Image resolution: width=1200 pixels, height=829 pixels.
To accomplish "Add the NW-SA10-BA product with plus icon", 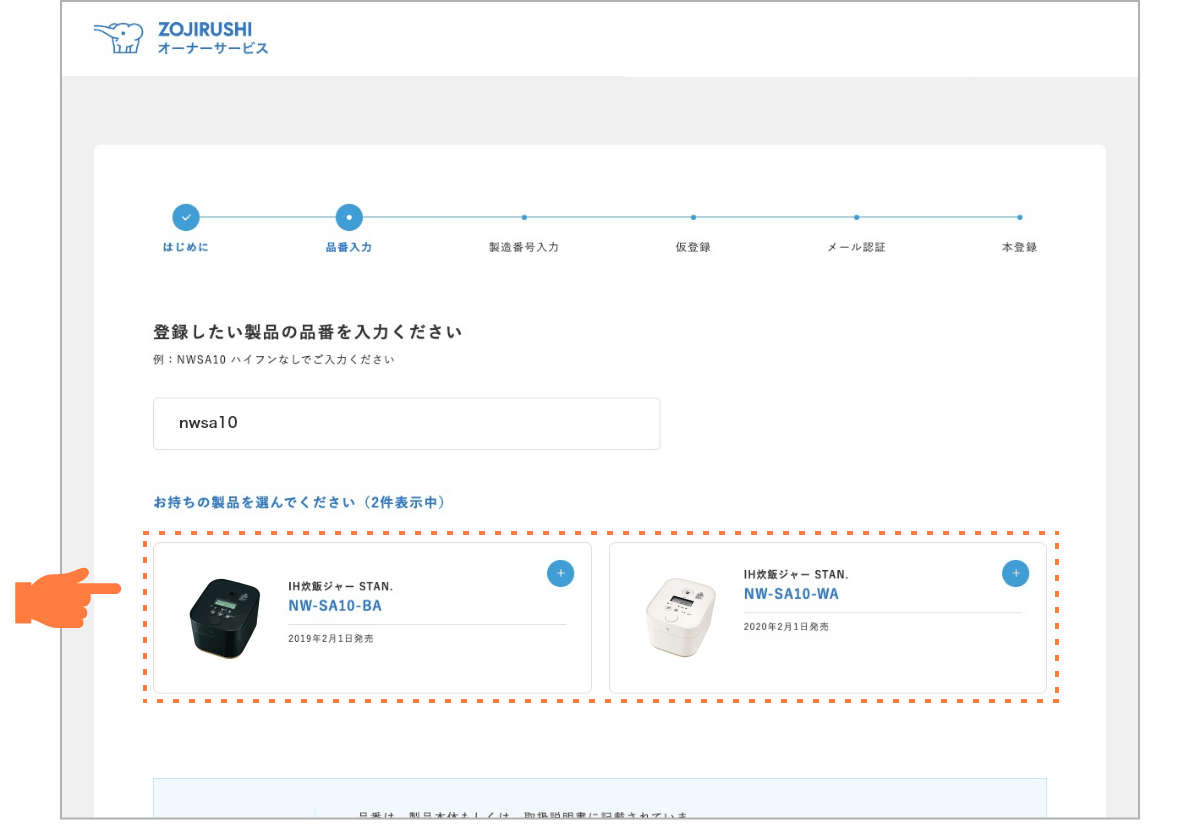I will tap(561, 573).
